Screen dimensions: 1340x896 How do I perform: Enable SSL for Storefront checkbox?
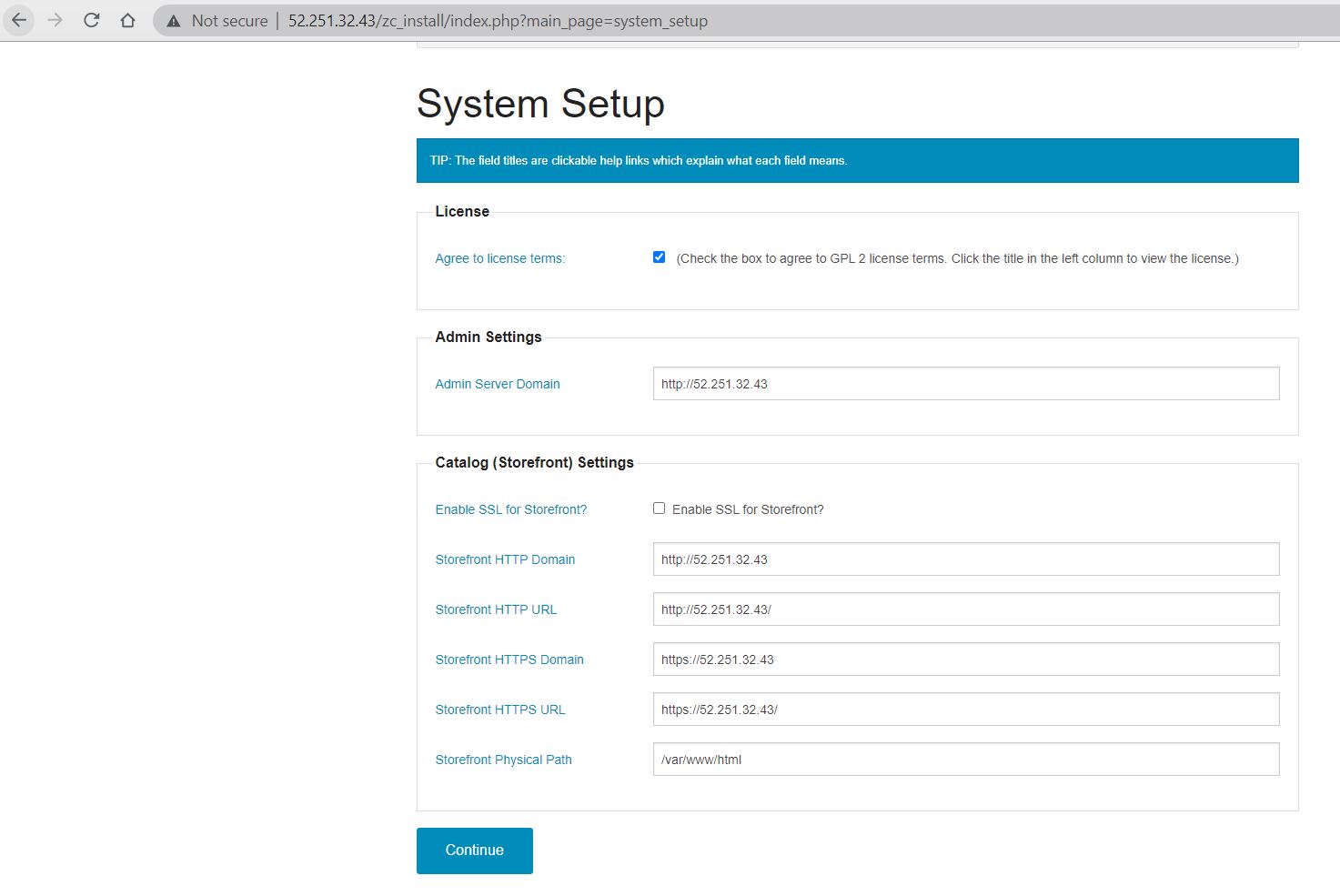[x=659, y=508]
